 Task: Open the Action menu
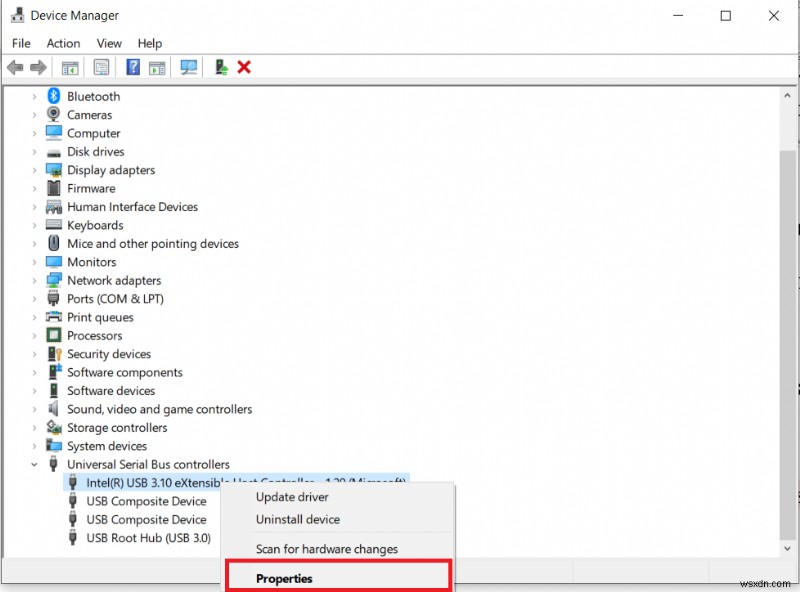pyautogui.click(x=63, y=43)
